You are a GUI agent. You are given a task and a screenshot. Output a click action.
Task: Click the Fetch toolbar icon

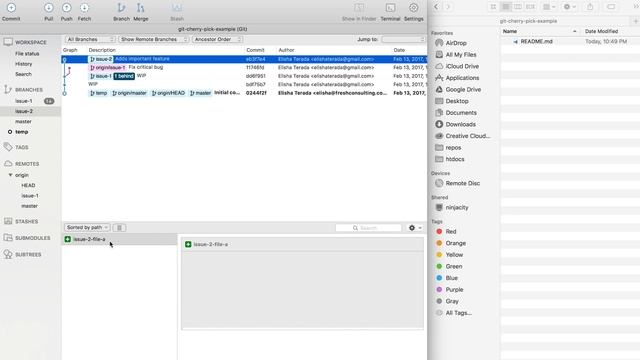pos(84,8)
